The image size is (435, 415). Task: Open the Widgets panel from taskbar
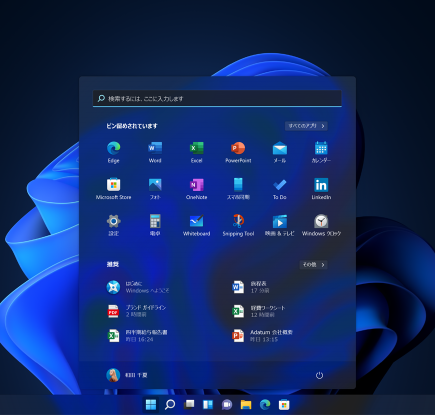point(208,405)
